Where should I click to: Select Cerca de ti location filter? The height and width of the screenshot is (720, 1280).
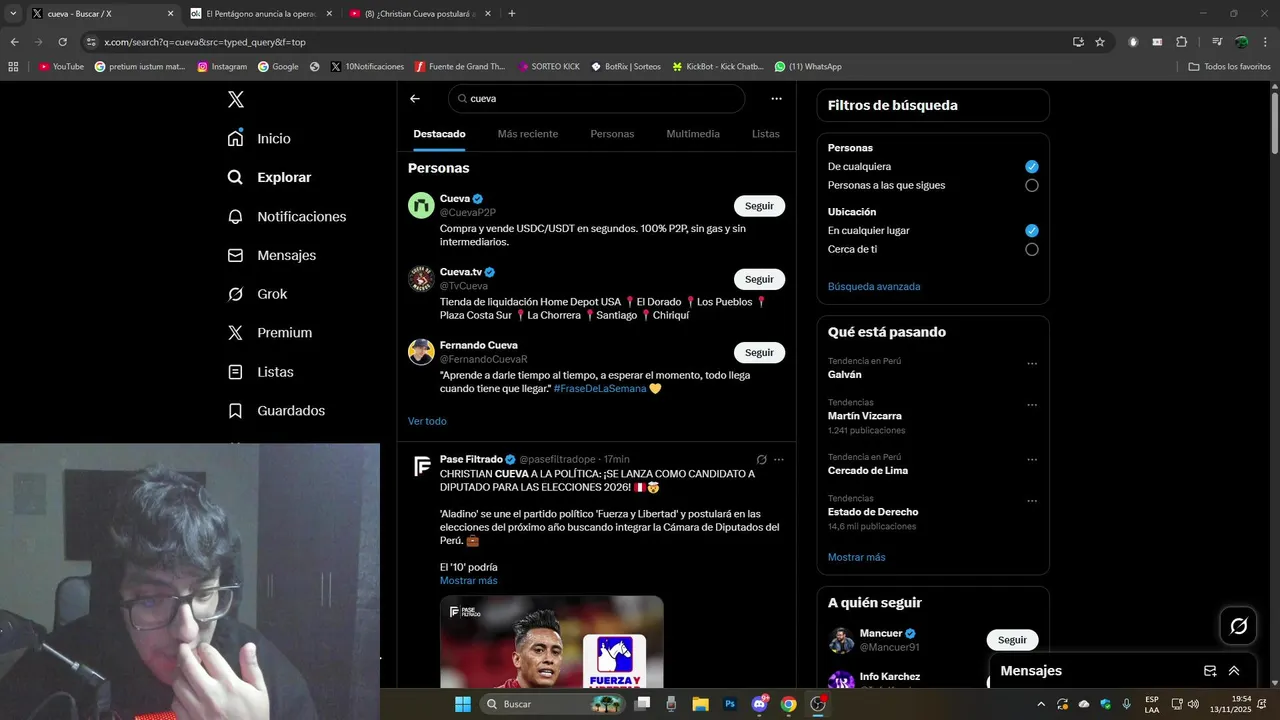pos(1032,249)
